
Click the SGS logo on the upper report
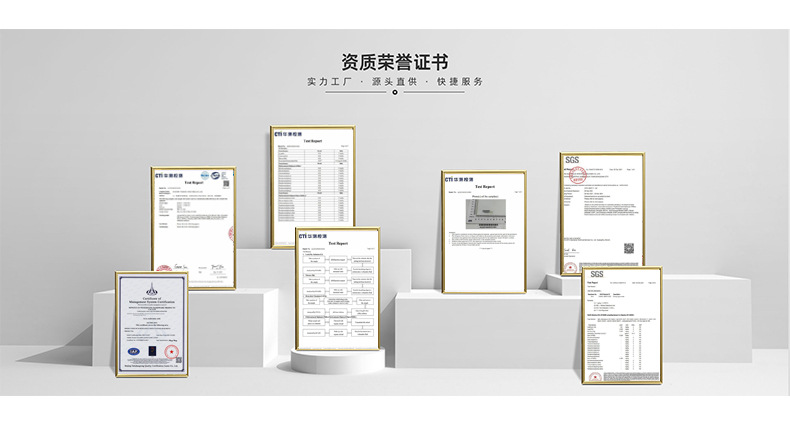point(572,160)
